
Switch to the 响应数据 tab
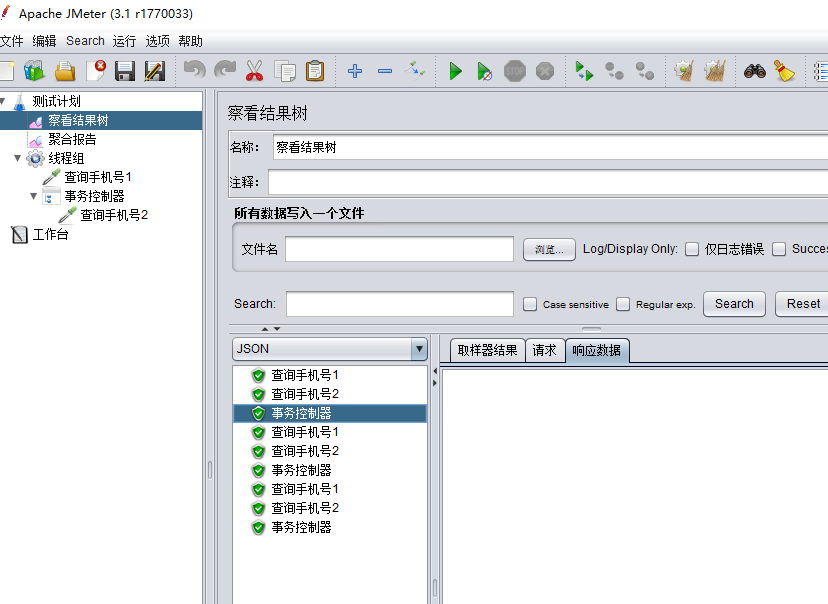coord(597,351)
